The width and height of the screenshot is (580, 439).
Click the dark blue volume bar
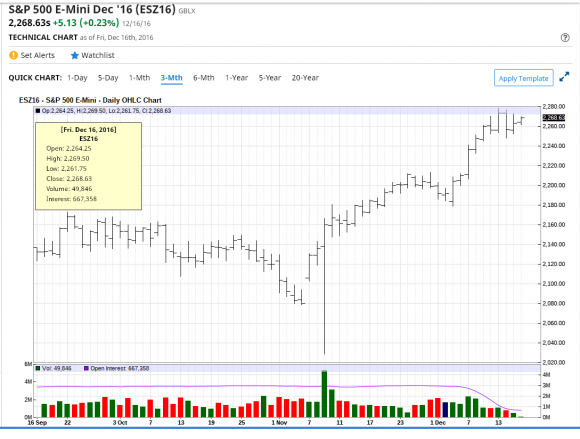445,410
